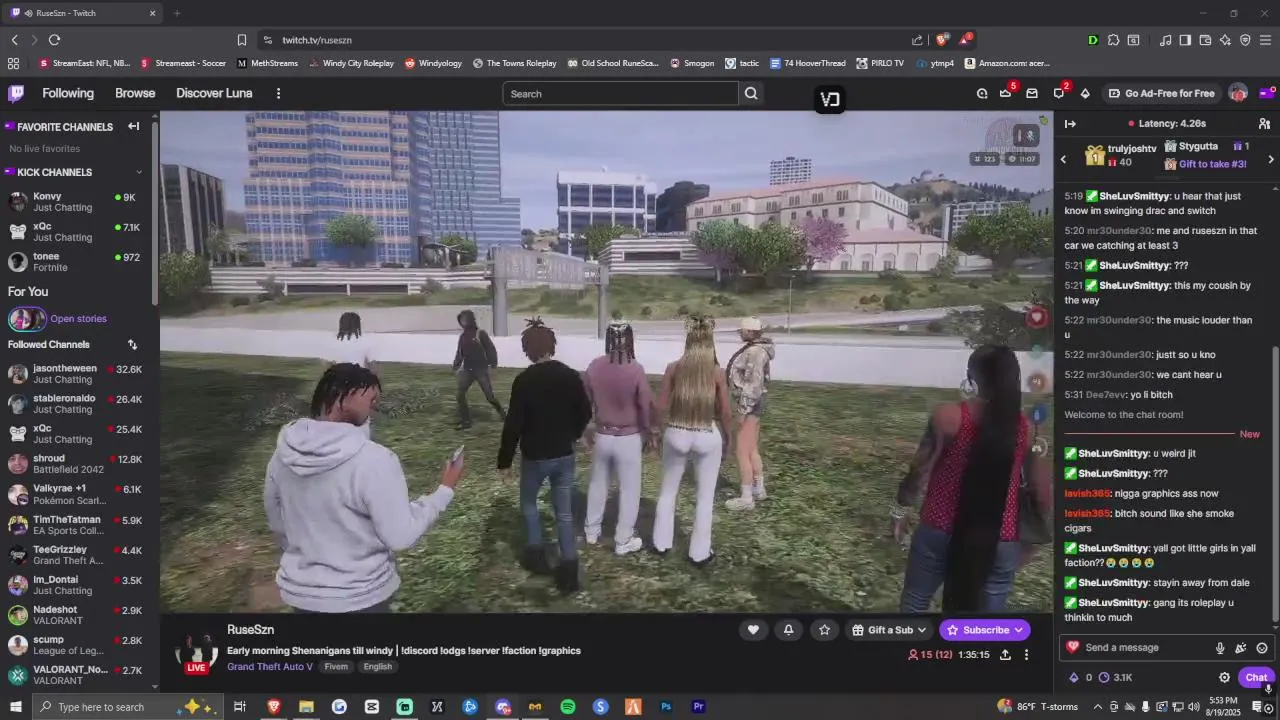Show next gift leaderboard entry
1280x720 pixels.
1271,159
